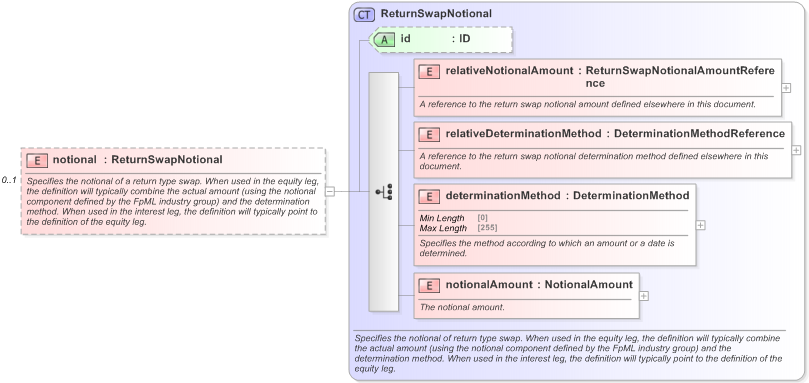Click the E icon of determinationMethod

click(x=429, y=196)
